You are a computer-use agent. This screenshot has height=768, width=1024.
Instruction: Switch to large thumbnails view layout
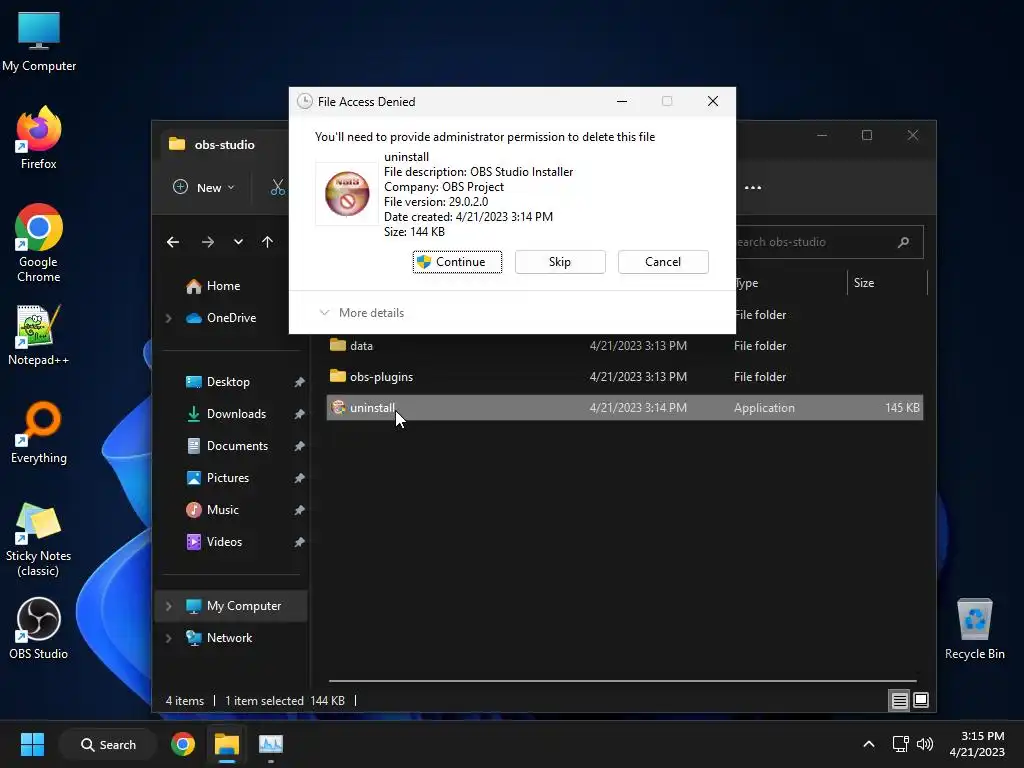[x=921, y=701]
